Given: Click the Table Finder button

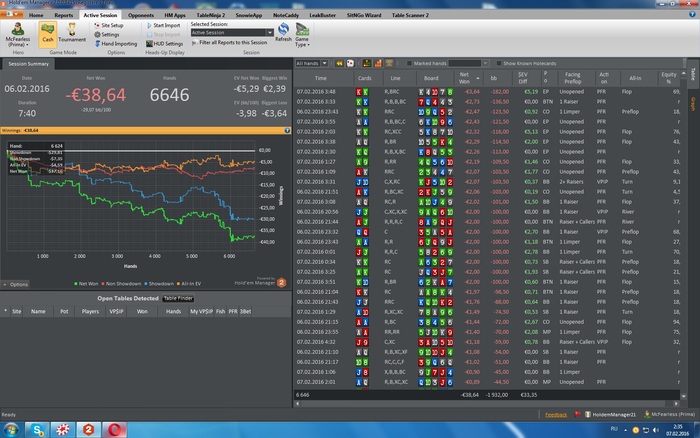Looking at the screenshot, I should [178, 298].
